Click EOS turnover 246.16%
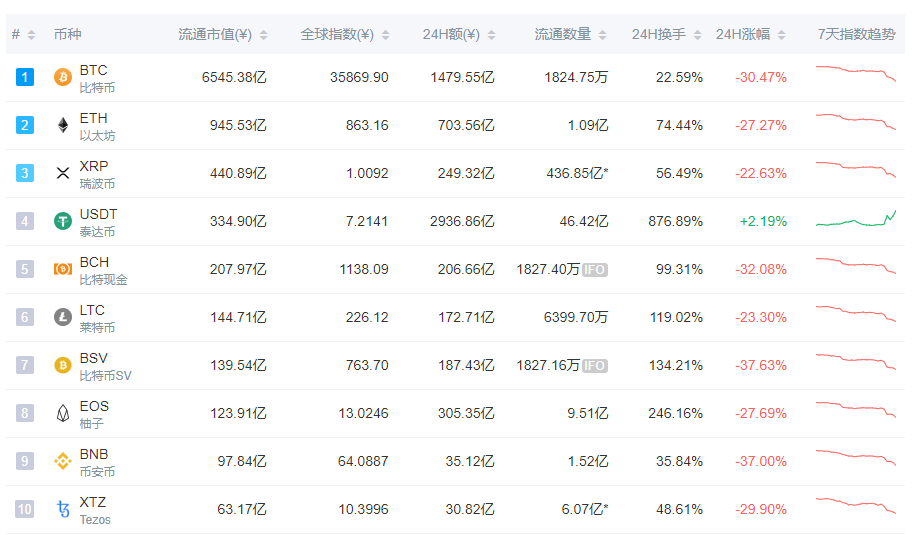 pos(675,414)
